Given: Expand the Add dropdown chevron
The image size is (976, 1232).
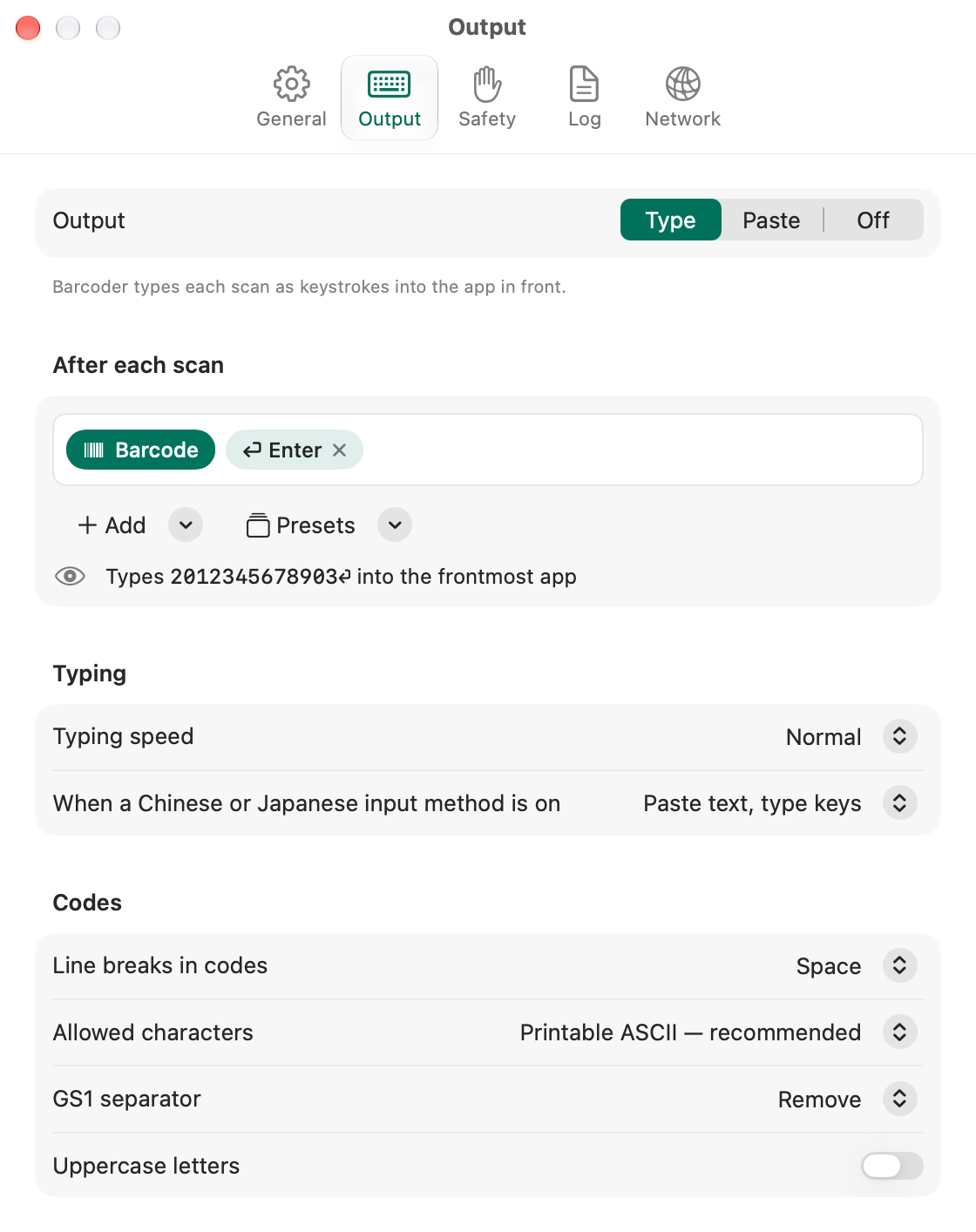Looking at the screenshot, I should (186, 525).
